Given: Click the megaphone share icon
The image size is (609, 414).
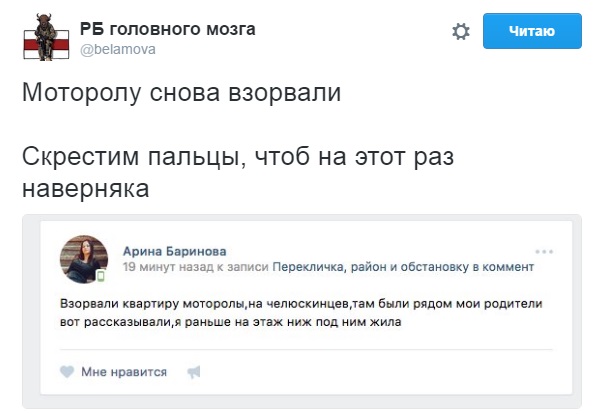Looking at the screenshot, I should click(193, 372).
